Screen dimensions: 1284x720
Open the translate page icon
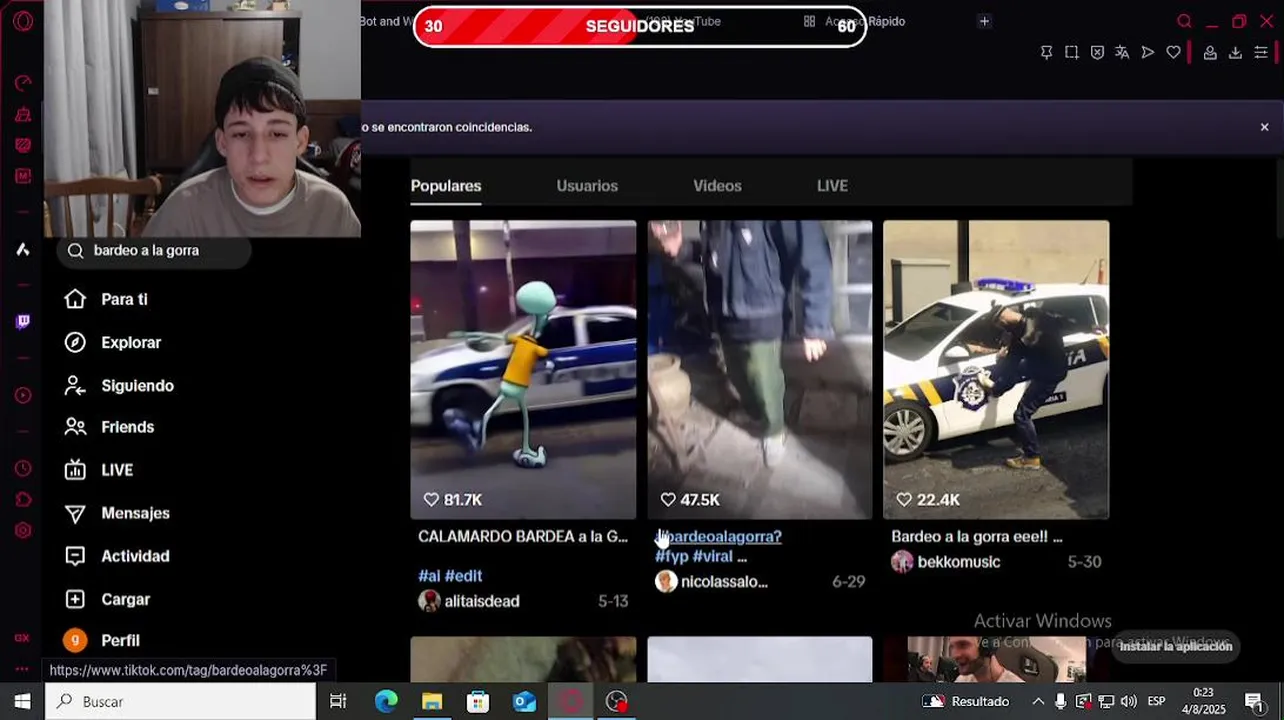(x=1122, y=52)
